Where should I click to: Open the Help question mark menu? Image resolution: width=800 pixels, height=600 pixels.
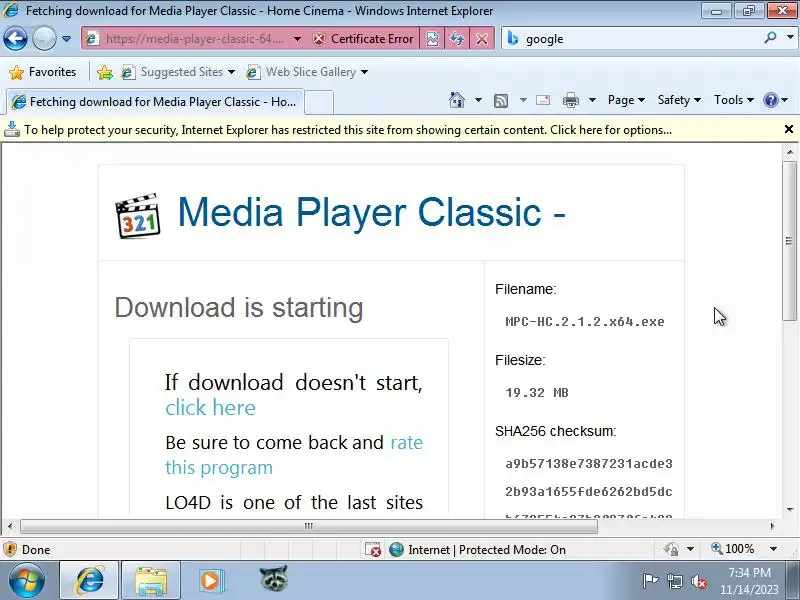click(x=775, y=100)
